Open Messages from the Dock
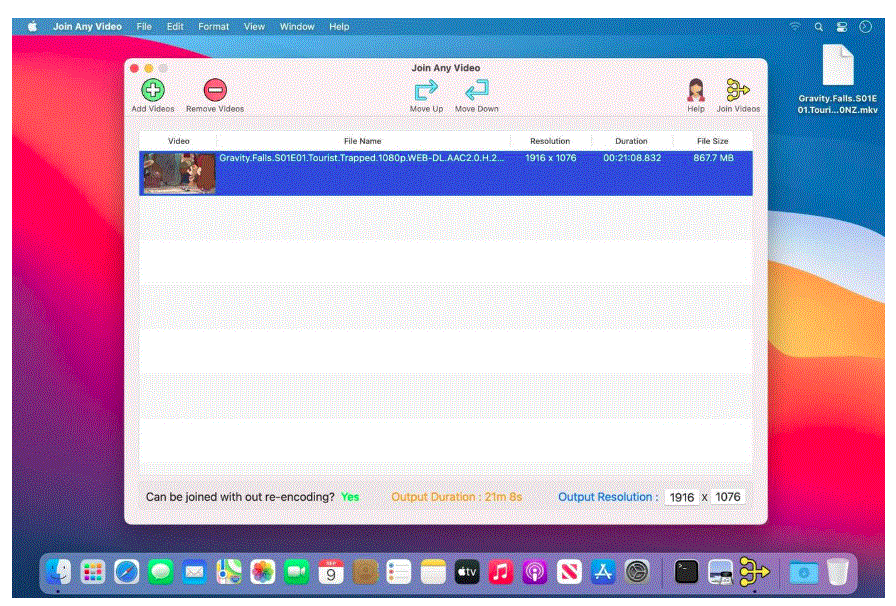The image size is (896, 606). click(161, 572)
